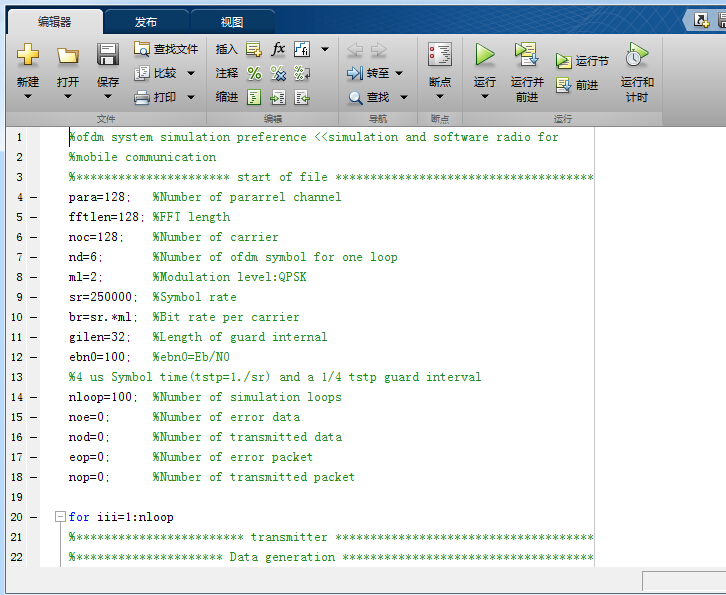
Task: Click code text 'nloop=100;'
Action: (103, 397)
